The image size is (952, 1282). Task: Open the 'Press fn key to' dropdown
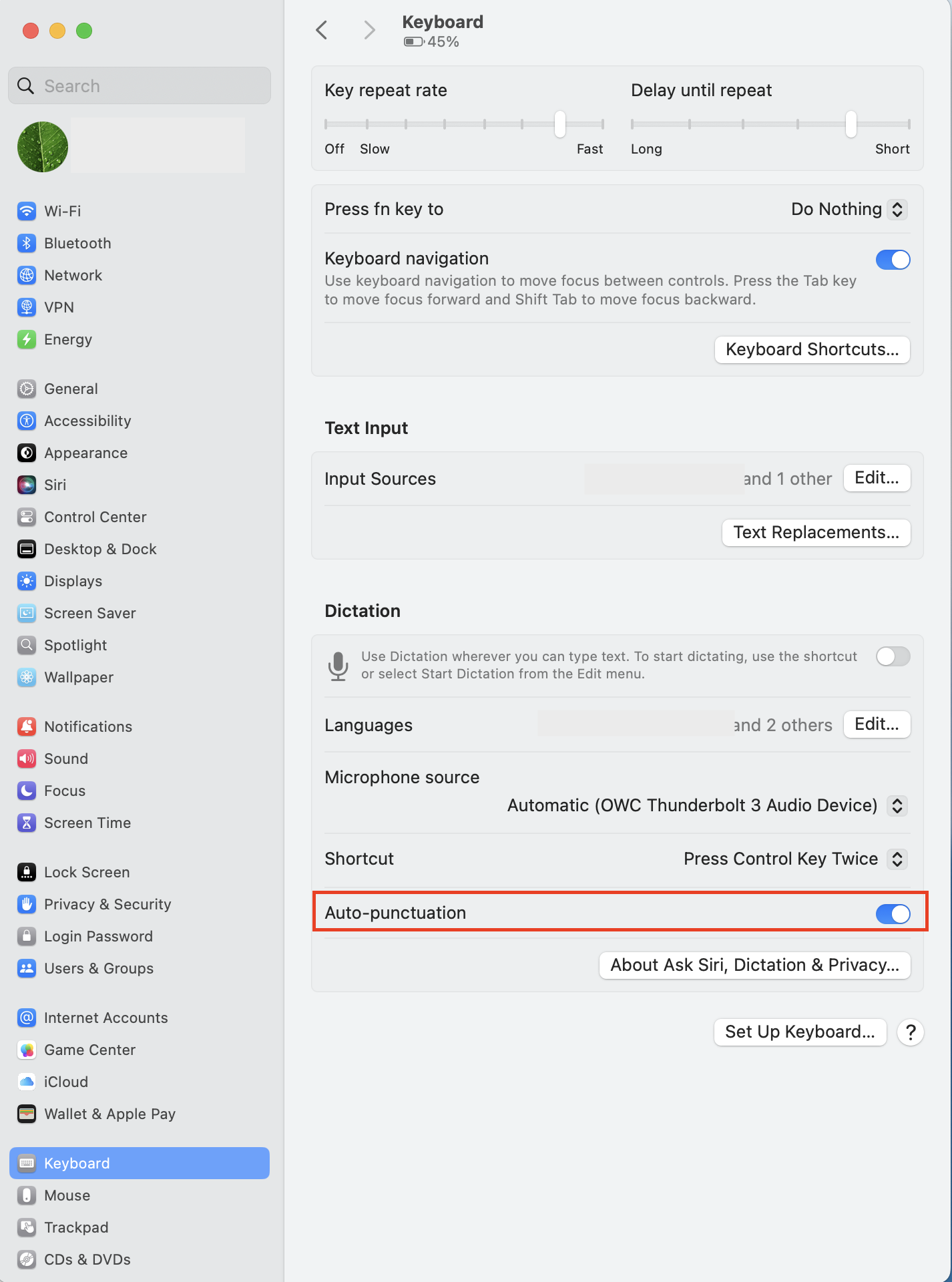[x=848, y=210]
